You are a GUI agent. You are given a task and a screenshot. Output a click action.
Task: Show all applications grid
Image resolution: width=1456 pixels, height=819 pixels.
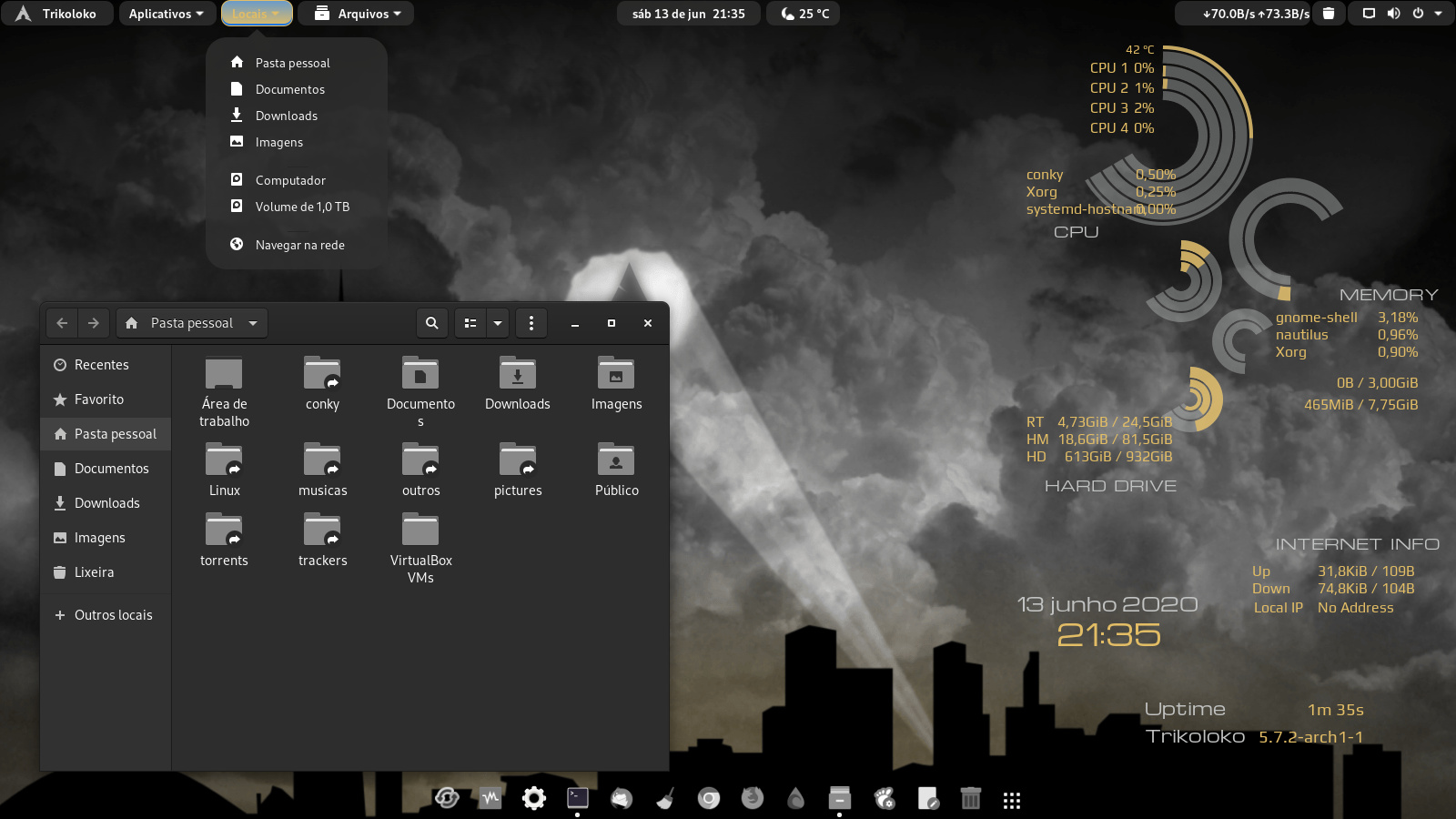pyautogui.click(x=1012, y=800)
